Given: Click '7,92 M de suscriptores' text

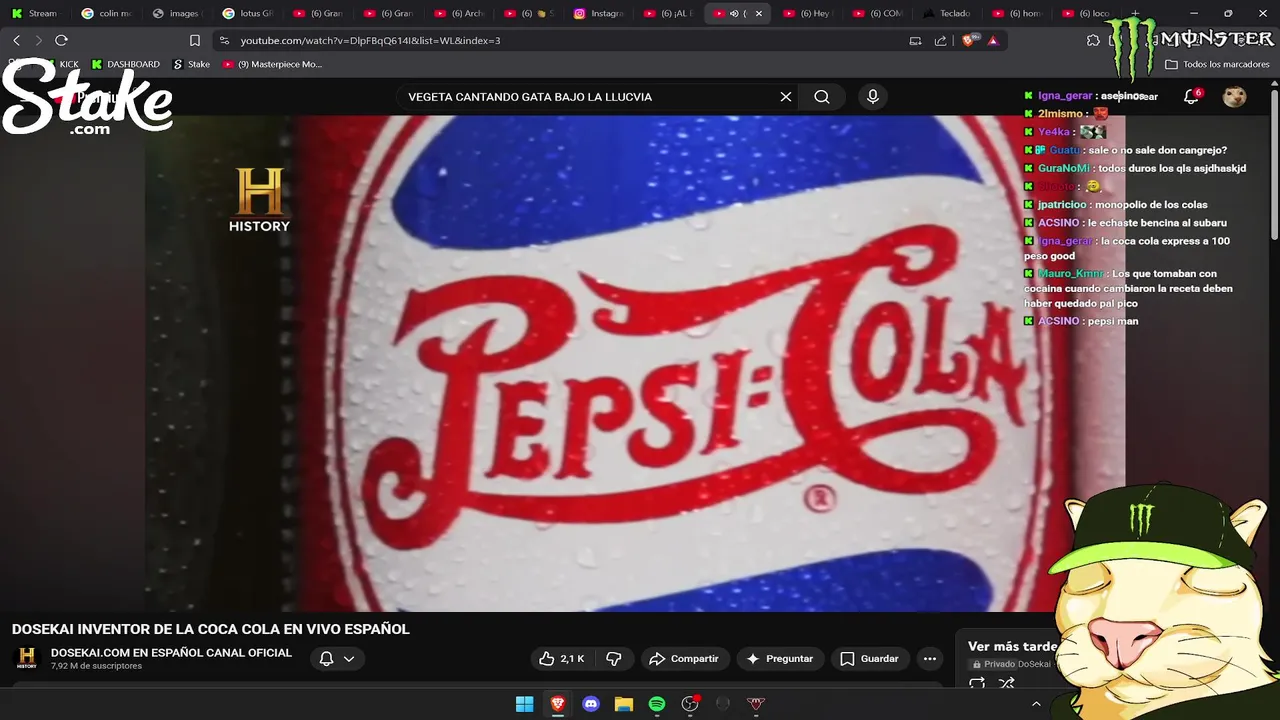Looking at the screenshot, I should pos(96,666).
